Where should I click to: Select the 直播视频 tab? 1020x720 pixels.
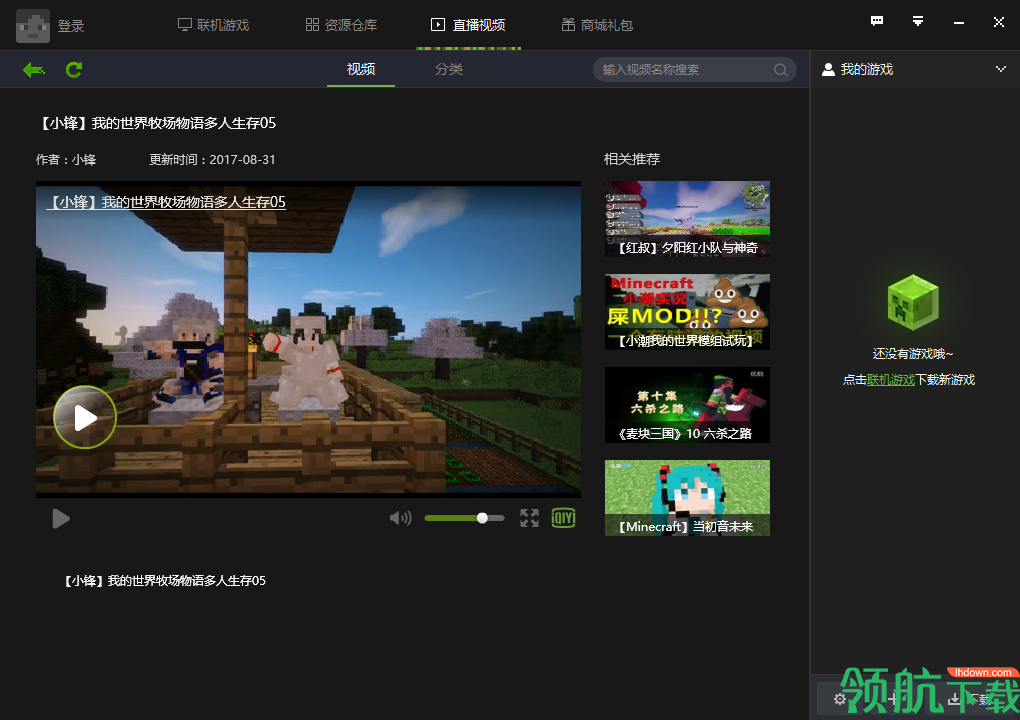point(468,25)
